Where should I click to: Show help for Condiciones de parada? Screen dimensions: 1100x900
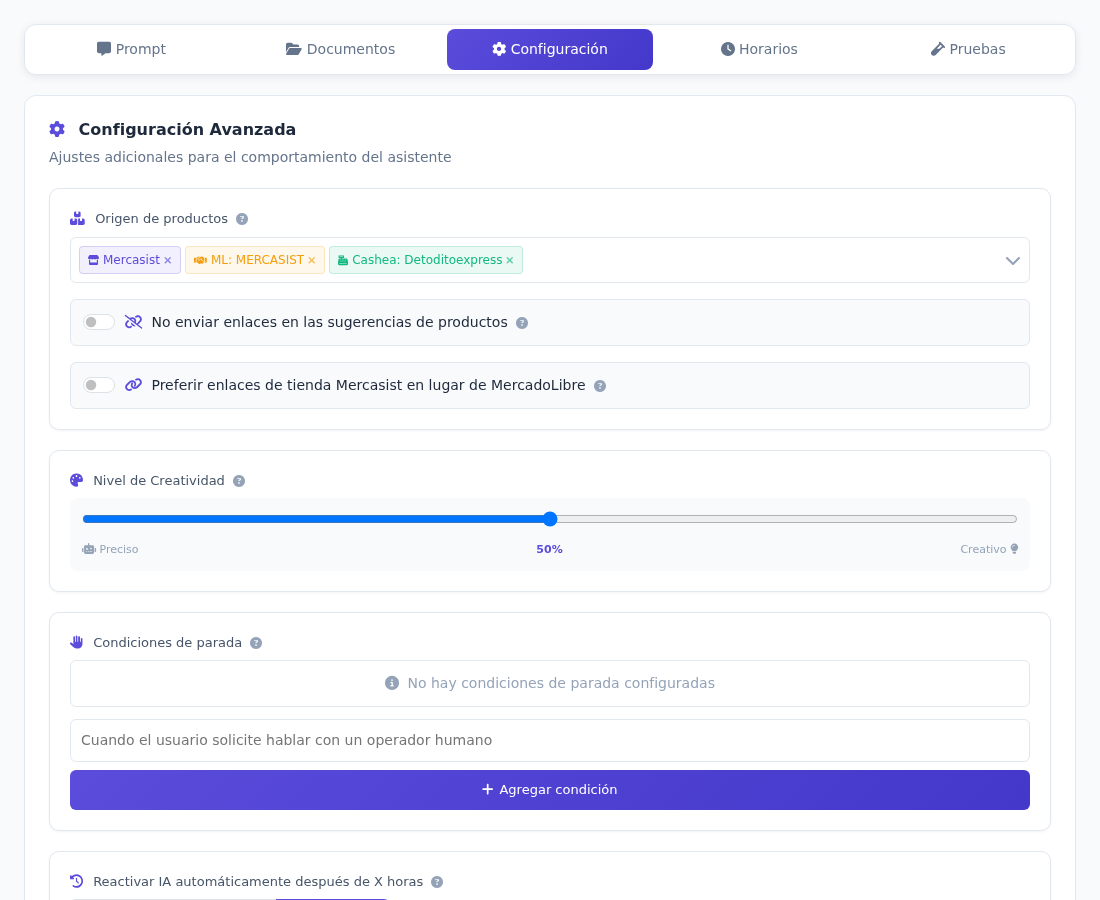[256, 643]
